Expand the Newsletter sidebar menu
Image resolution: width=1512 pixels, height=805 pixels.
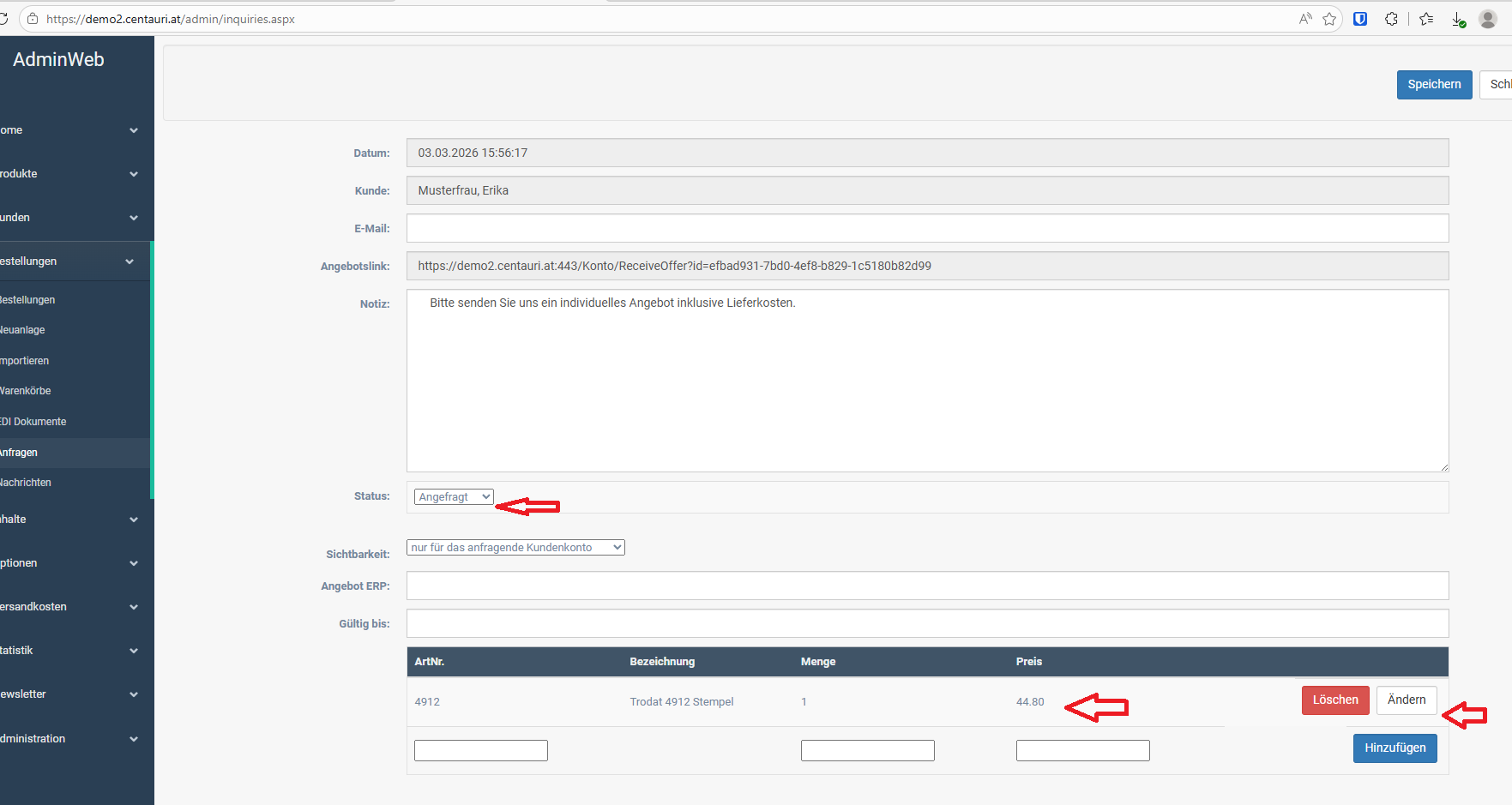click(x=75, y=694)
